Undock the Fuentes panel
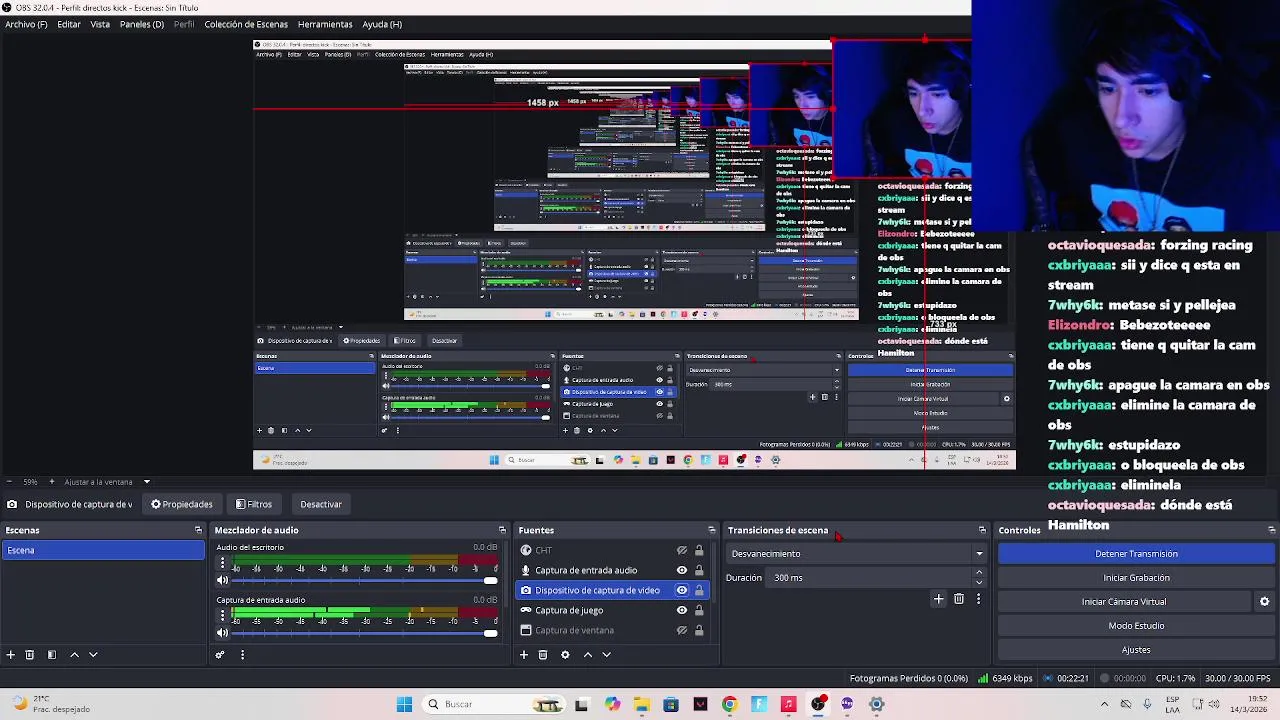 pos(711,530)
